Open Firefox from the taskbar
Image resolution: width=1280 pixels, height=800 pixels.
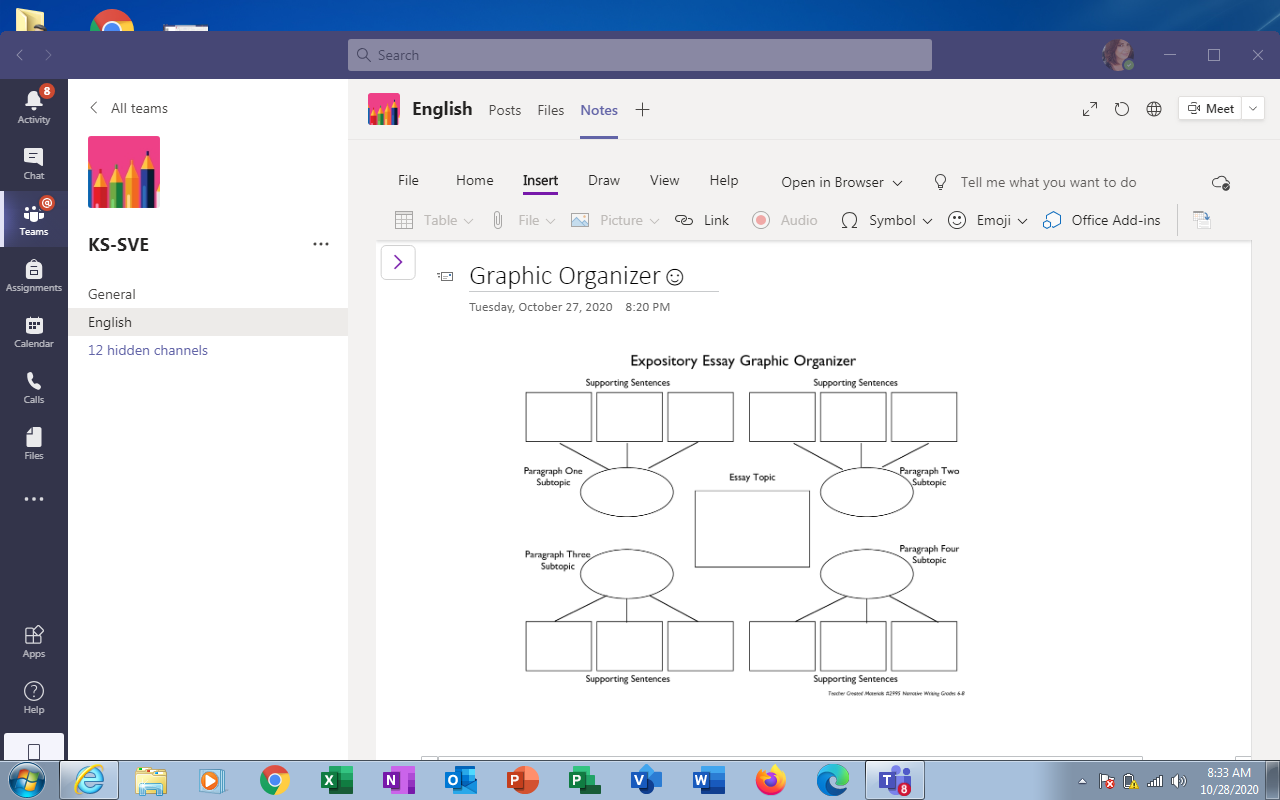pyautogui.click(x=770, y=780)
